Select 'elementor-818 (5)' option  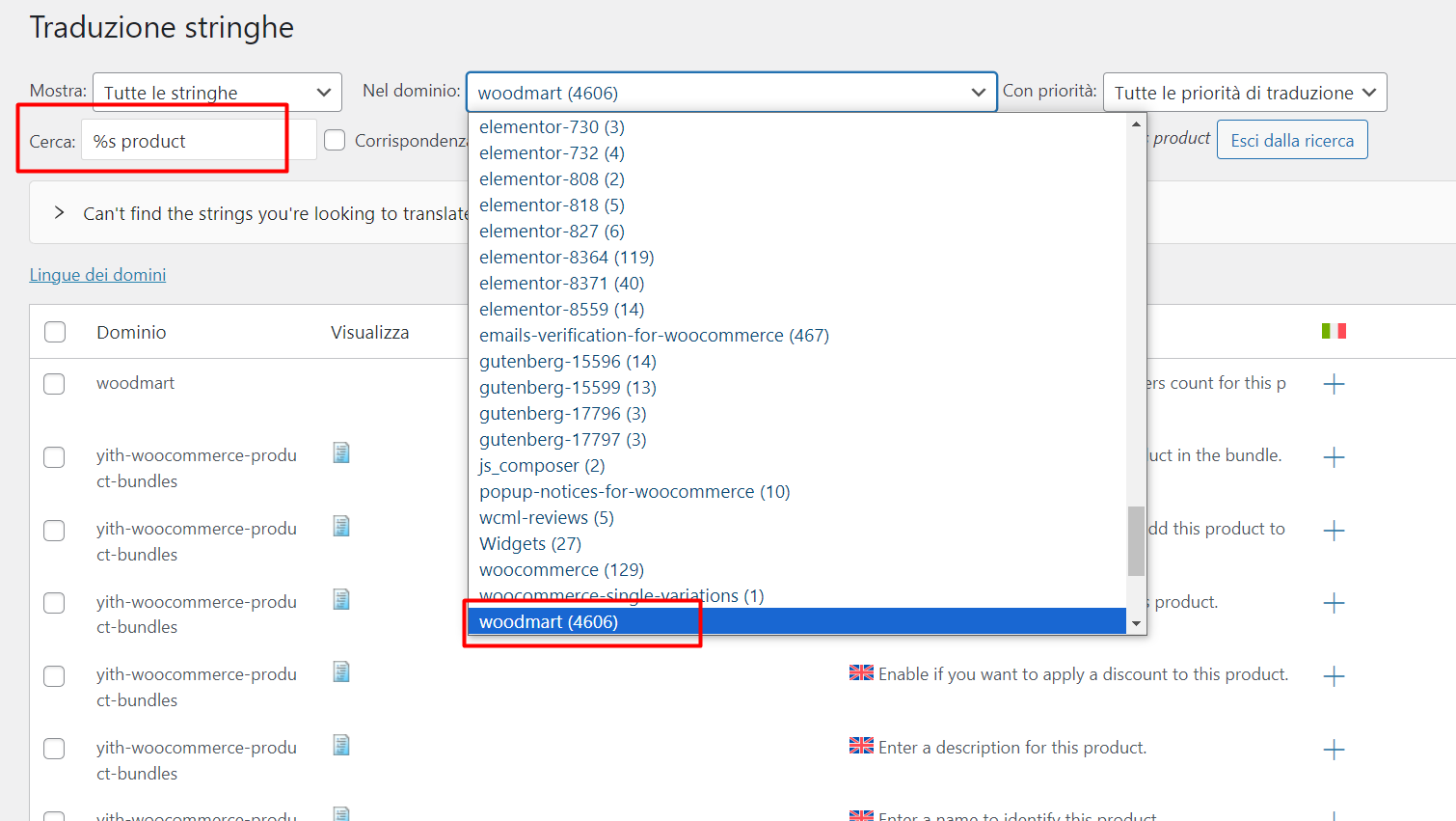pyautogui.click(x=797, y=205)
